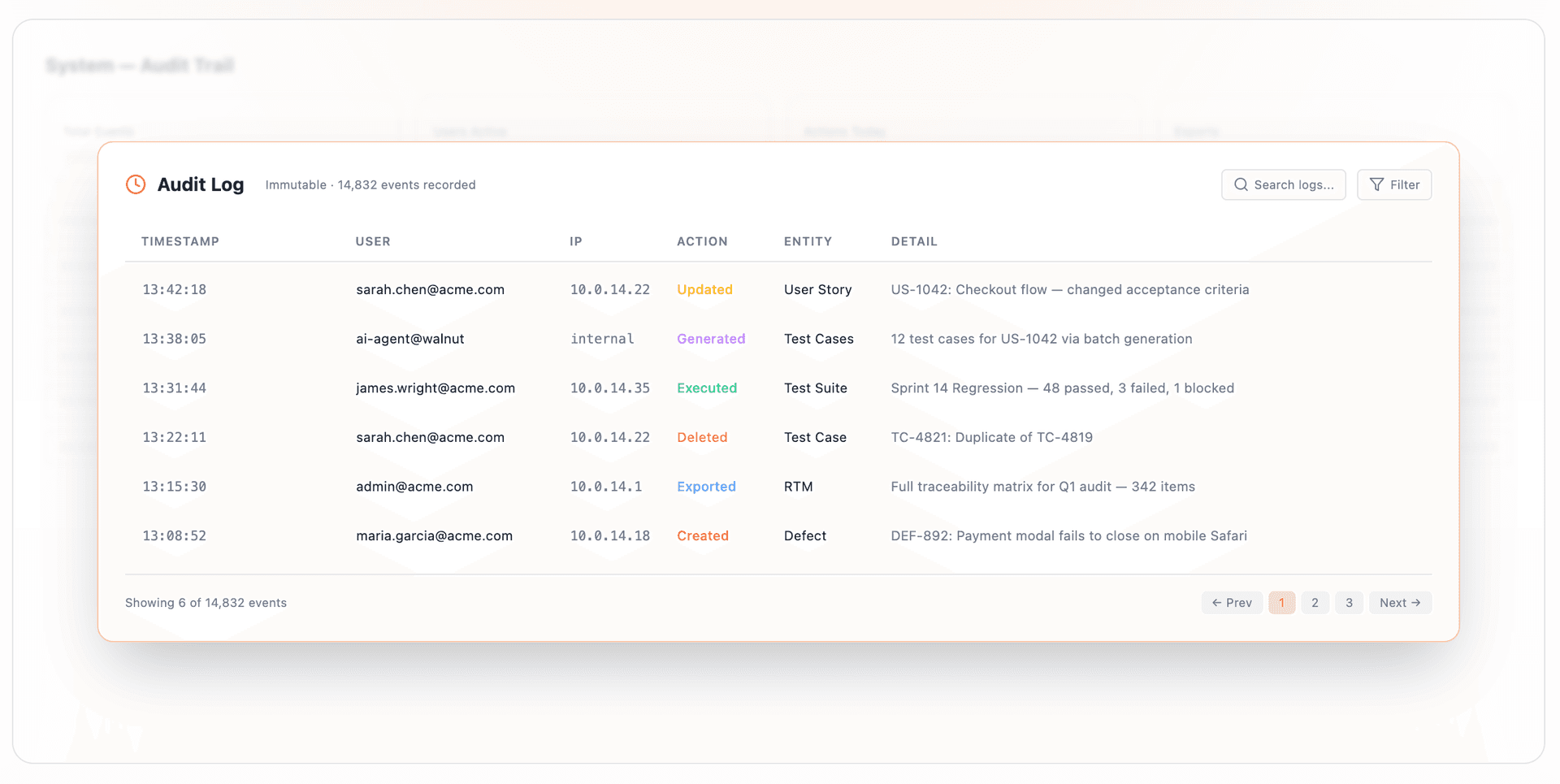Click the Action column header

pos(702,241)
